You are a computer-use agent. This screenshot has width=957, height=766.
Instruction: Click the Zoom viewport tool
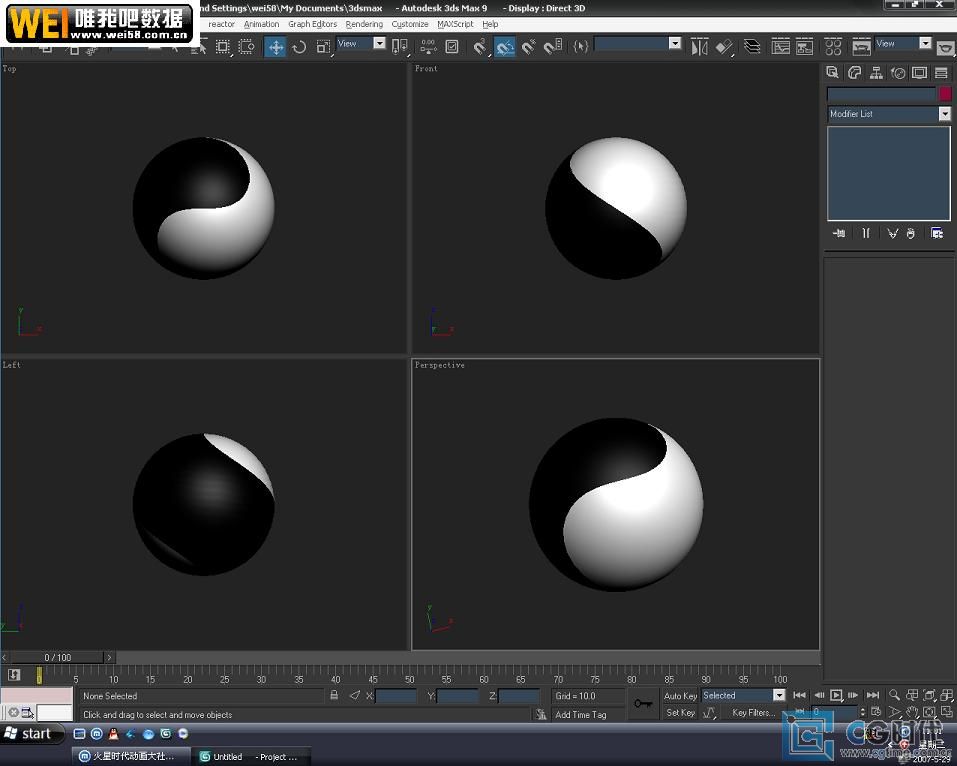pyautogui.click(x=894, y=695)
